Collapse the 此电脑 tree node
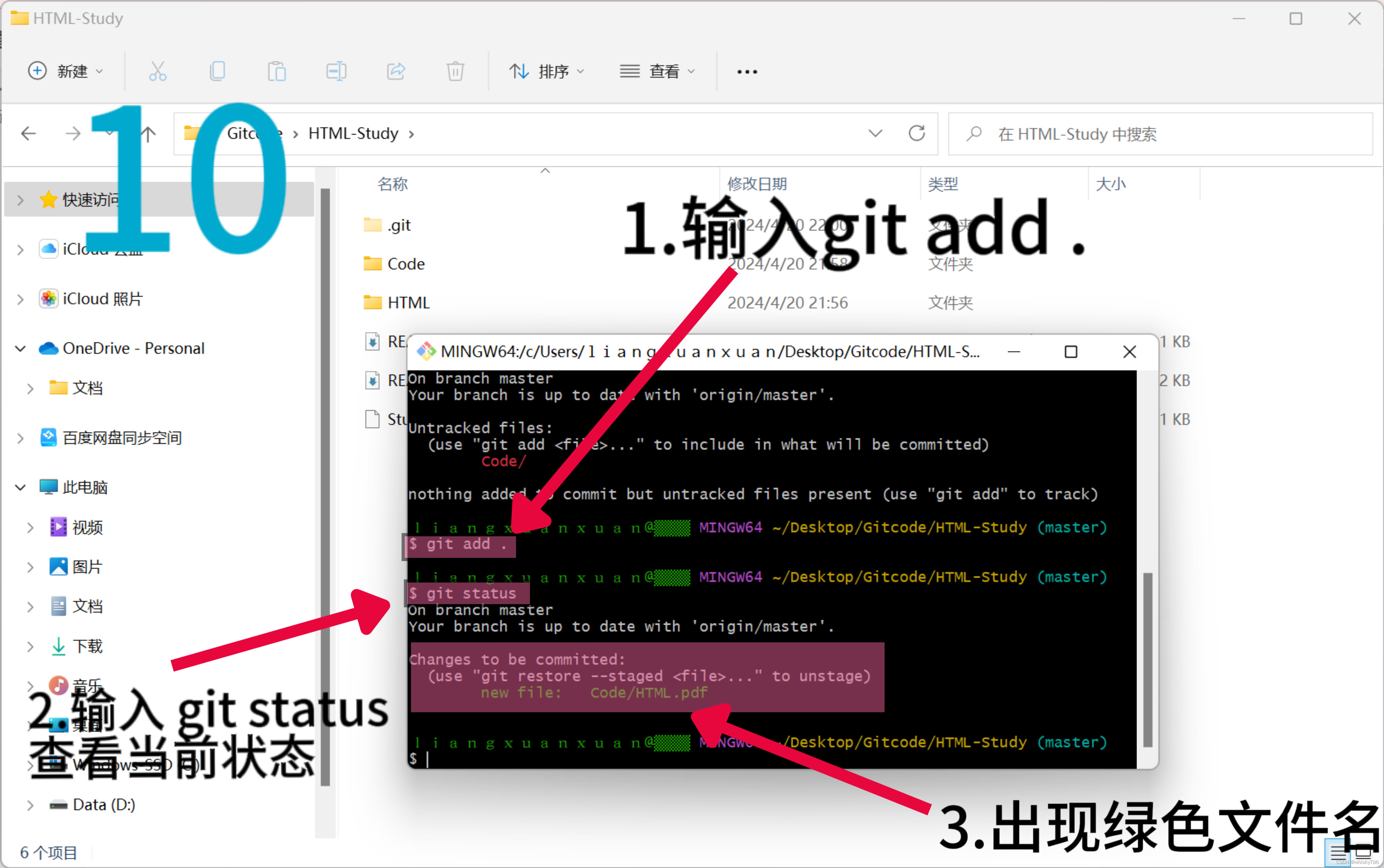1384x868 pixels. tap(21, 488)
